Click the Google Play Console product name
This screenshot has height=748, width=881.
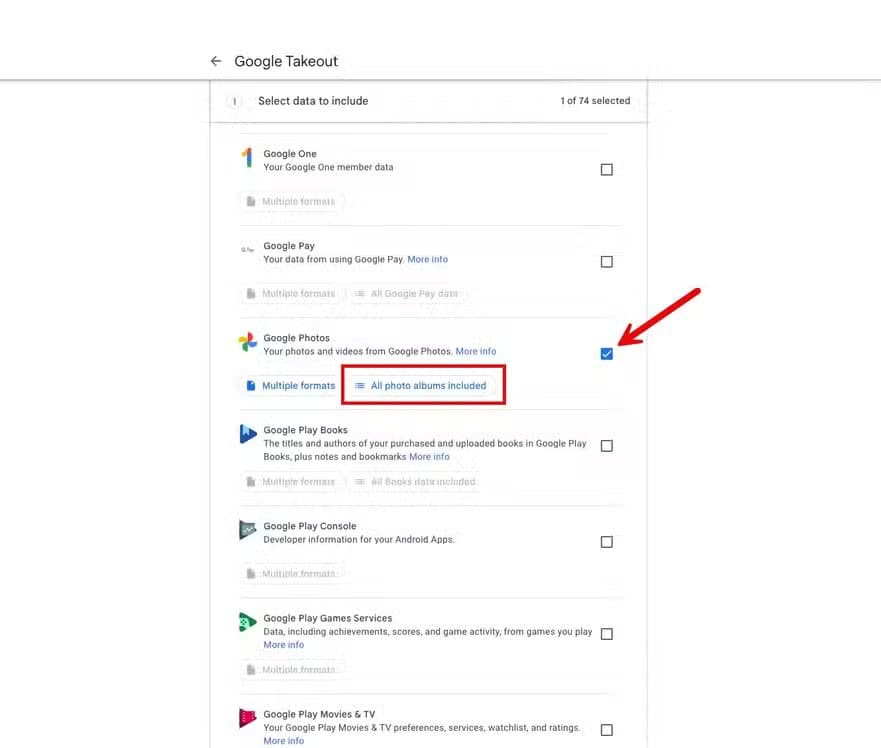(310, 527)
